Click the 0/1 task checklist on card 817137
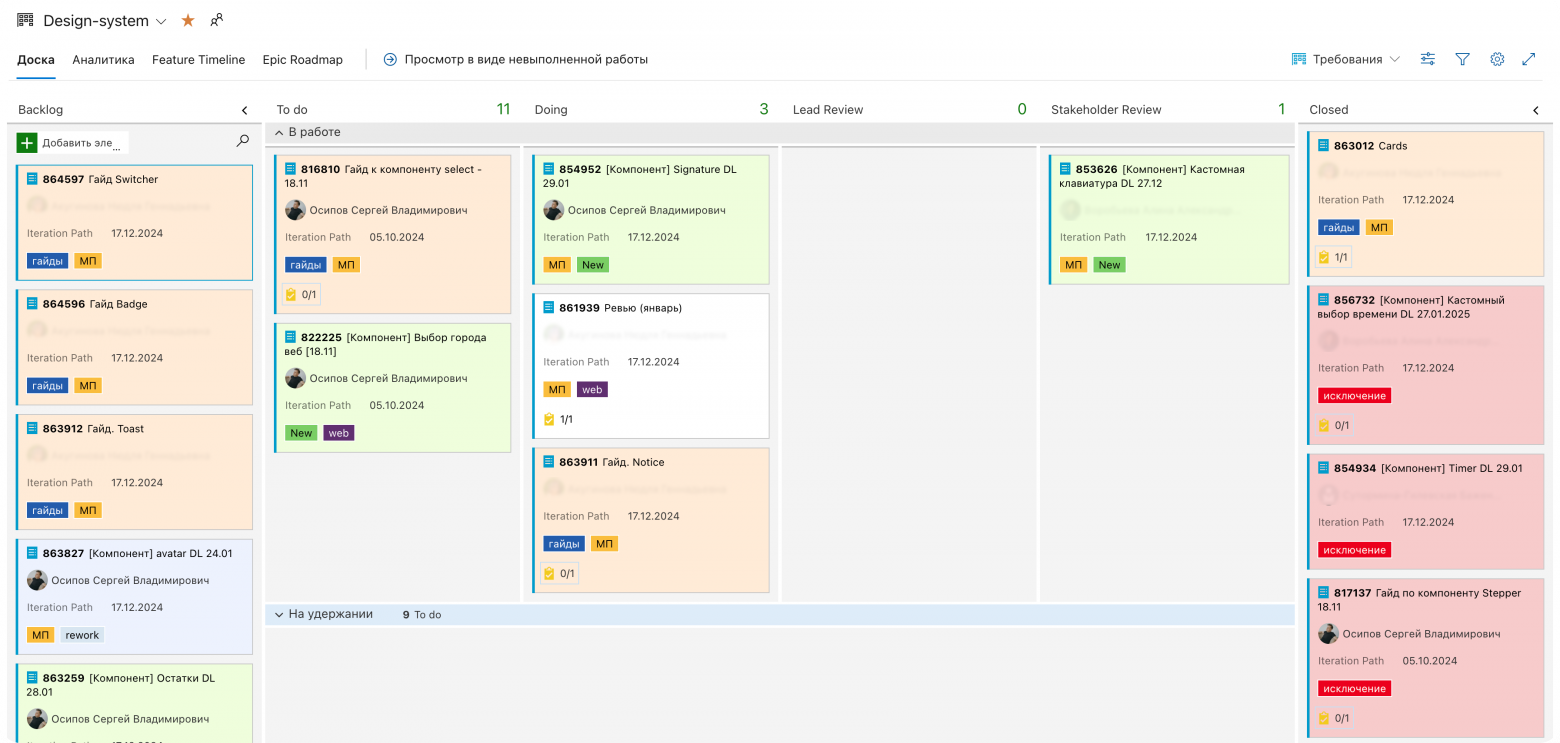1560x743 pixels. pyautogui.click(x=1335, y=718)
